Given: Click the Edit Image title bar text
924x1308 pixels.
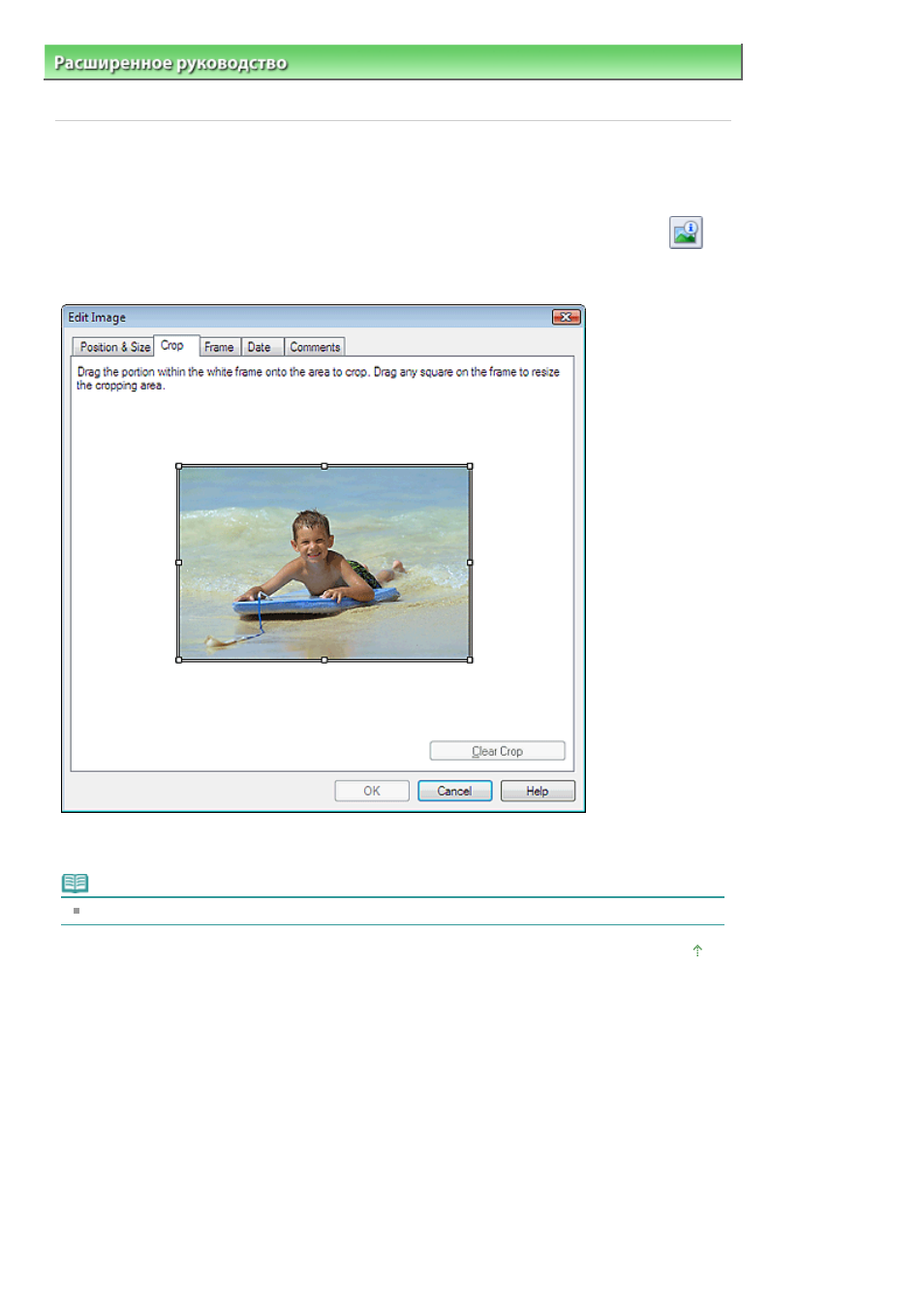Looking at the screenshot, I should click(97, 317).
